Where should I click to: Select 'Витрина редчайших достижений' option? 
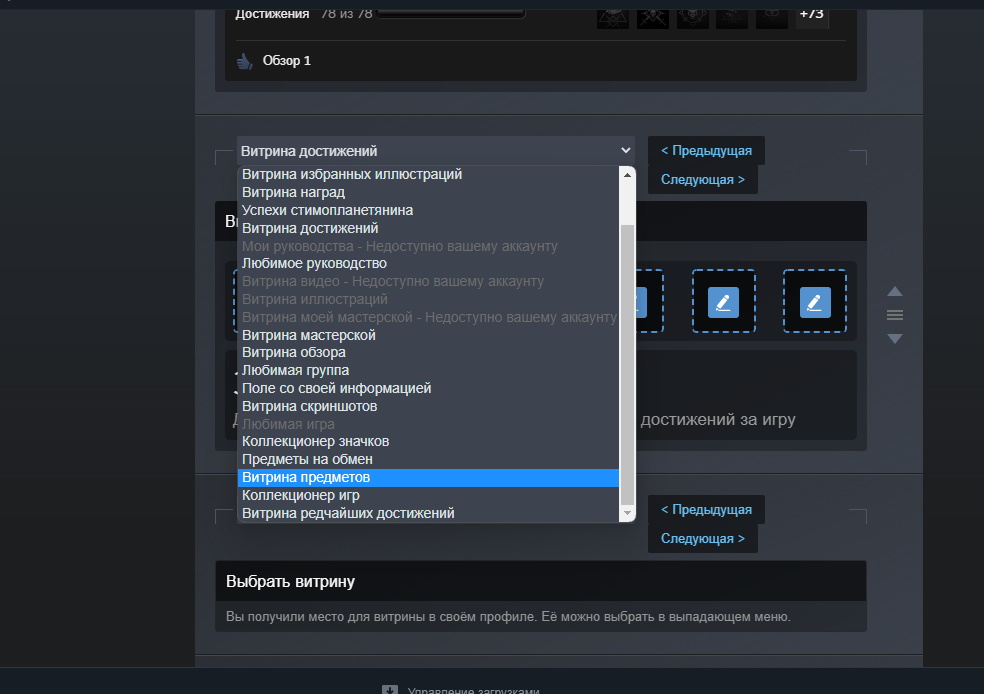coord(428,513)
